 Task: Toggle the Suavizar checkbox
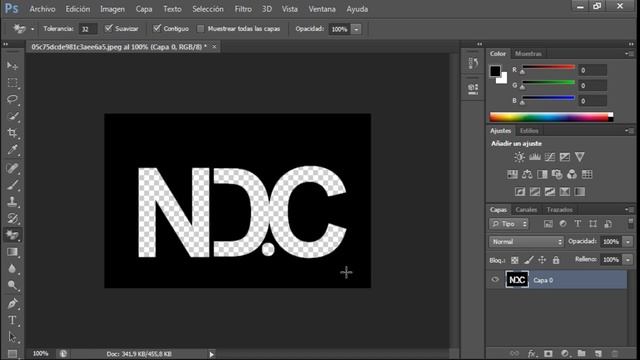point(109,28)
